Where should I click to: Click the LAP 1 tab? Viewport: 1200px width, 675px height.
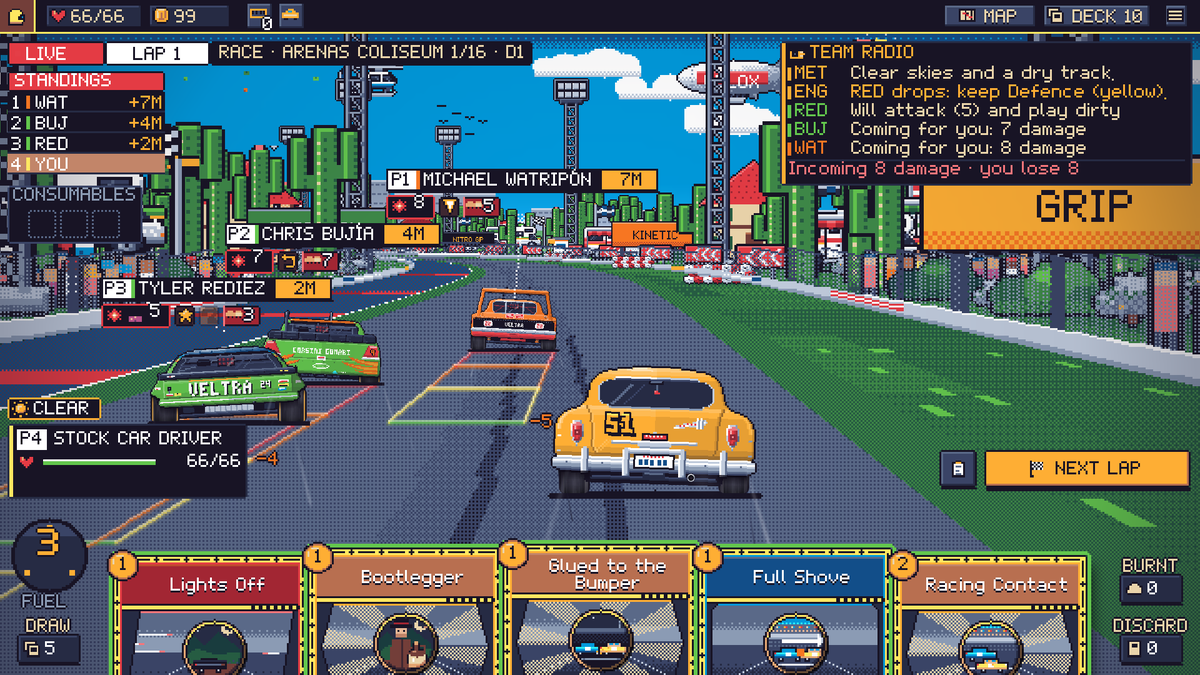tap(156, 53)
